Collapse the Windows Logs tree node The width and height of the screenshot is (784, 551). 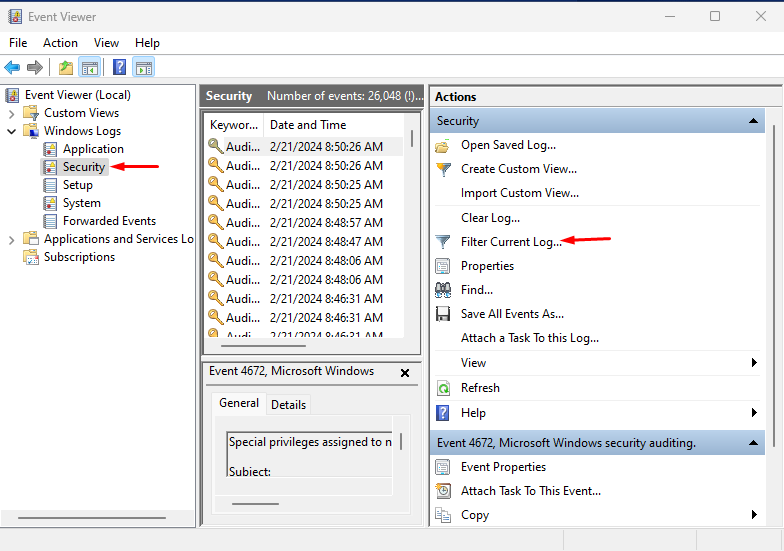pos(12,131)
